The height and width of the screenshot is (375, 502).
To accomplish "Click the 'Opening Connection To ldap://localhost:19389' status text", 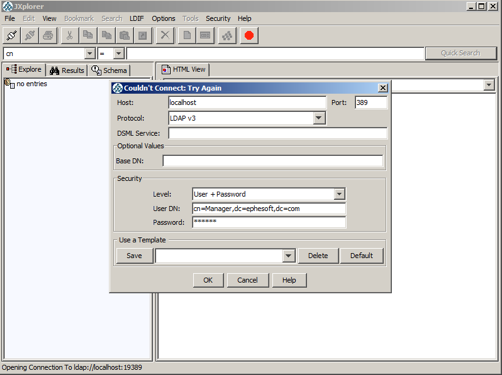I will [72, 367].
